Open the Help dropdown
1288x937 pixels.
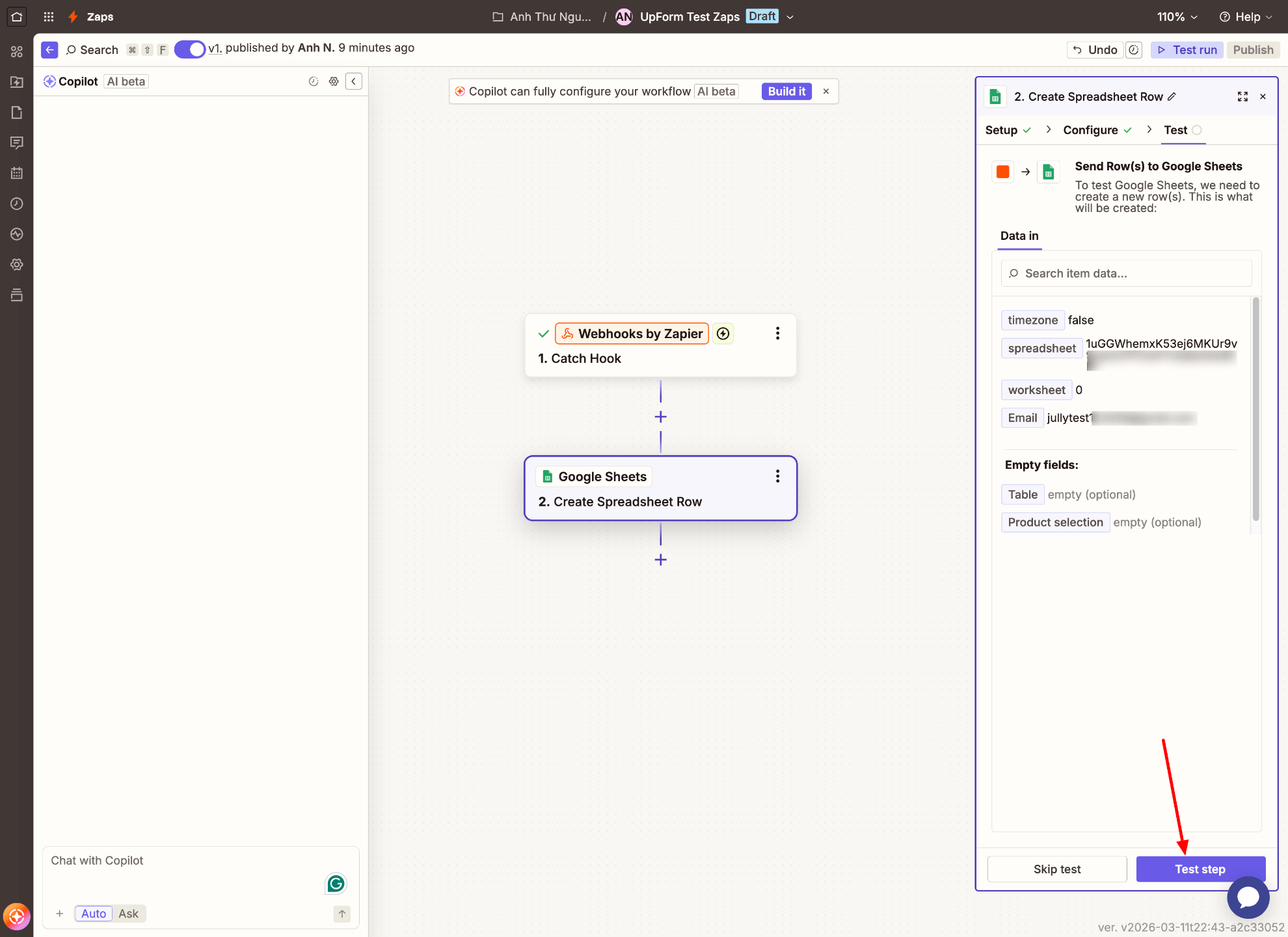tap(1246, 17)
